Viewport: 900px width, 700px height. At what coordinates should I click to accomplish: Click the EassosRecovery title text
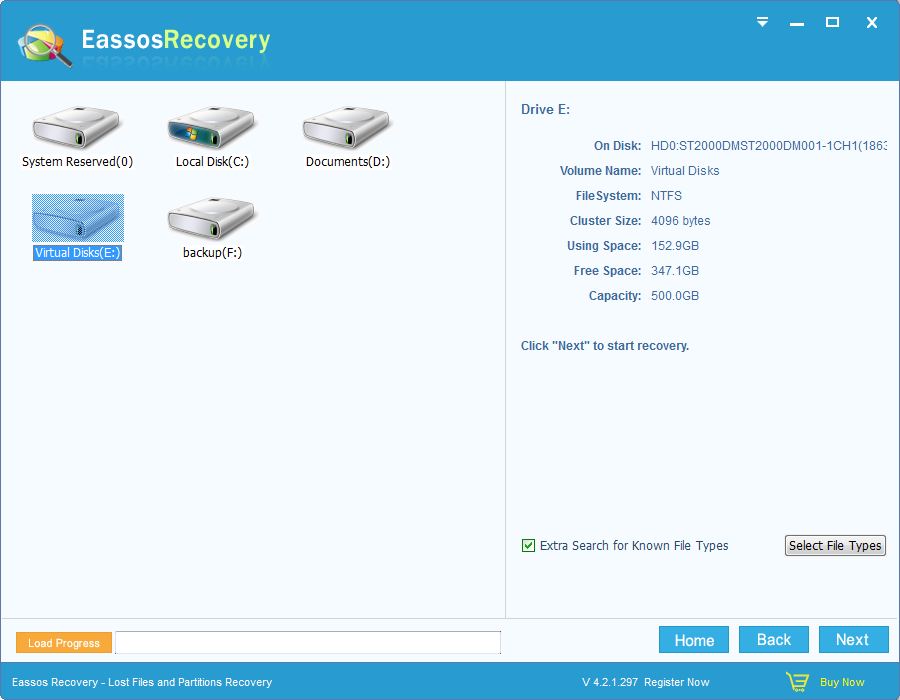pos(176,40)
